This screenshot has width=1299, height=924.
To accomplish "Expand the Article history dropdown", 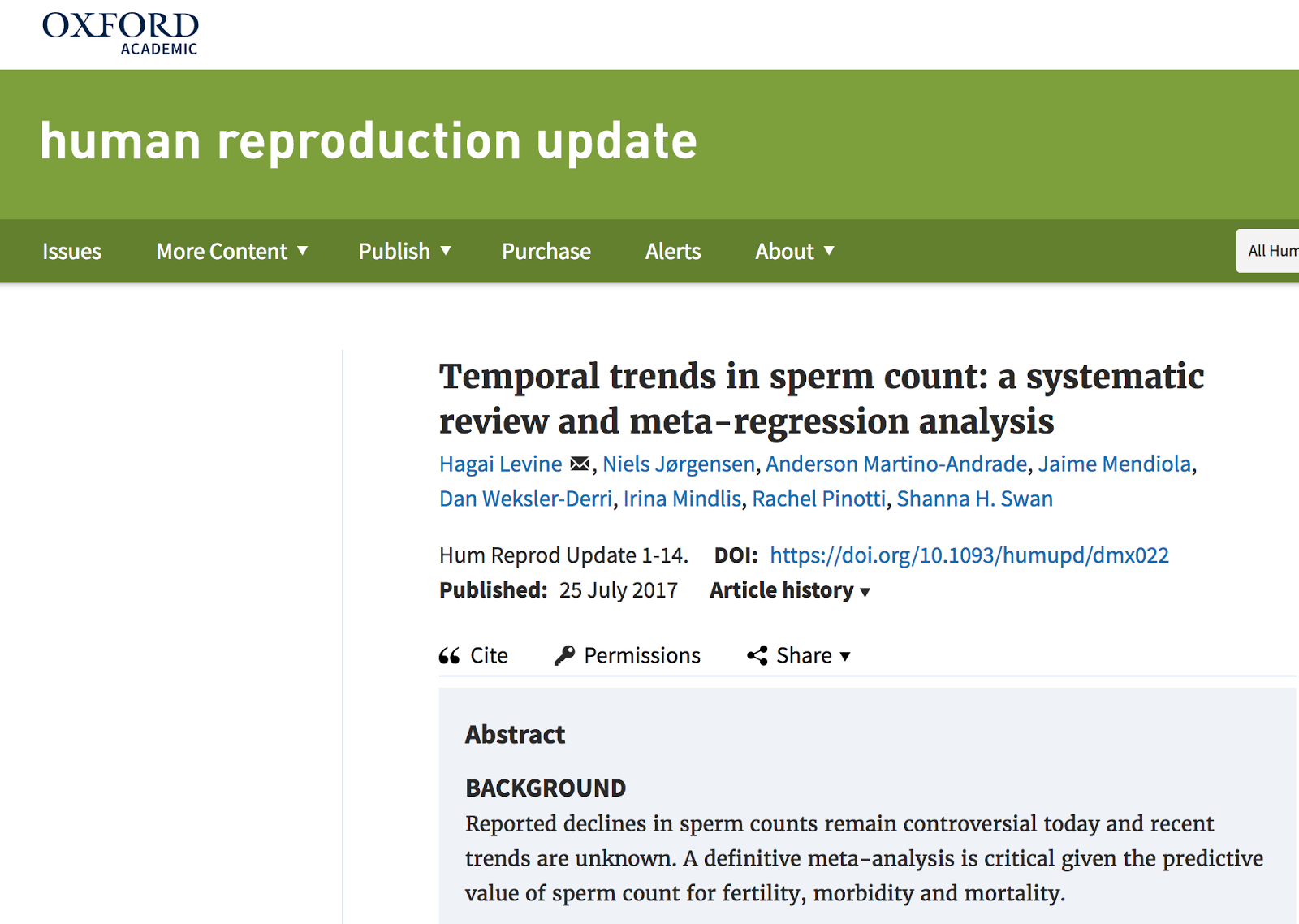I will (x=789, y=590).
